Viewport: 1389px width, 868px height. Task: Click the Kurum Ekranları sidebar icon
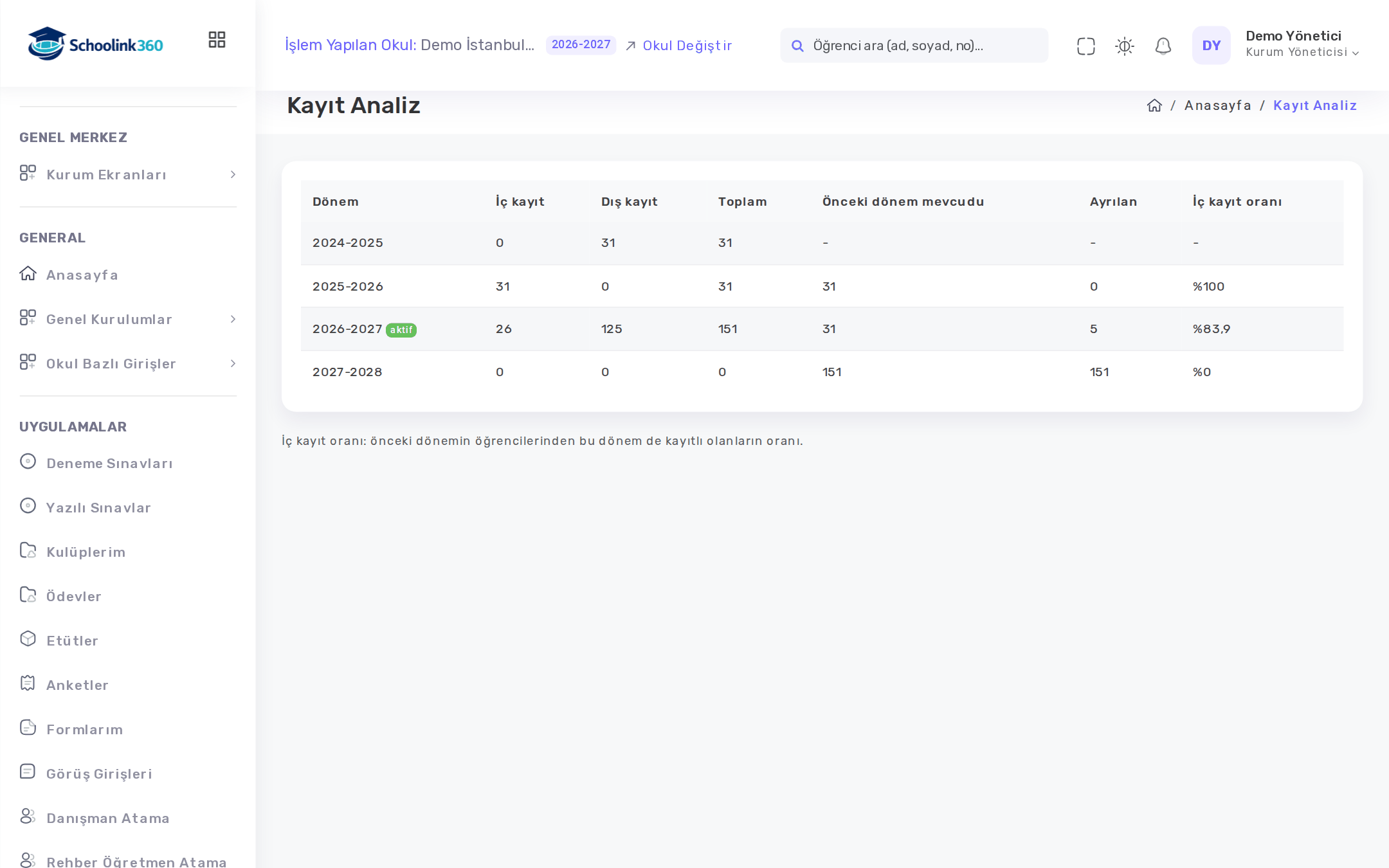tap(28, 173)
